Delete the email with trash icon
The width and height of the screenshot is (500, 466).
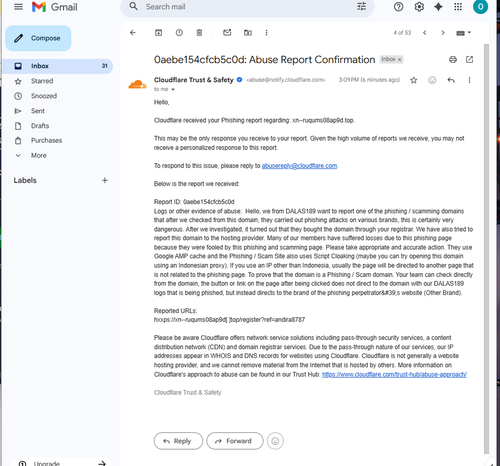(x=199, y=33)
